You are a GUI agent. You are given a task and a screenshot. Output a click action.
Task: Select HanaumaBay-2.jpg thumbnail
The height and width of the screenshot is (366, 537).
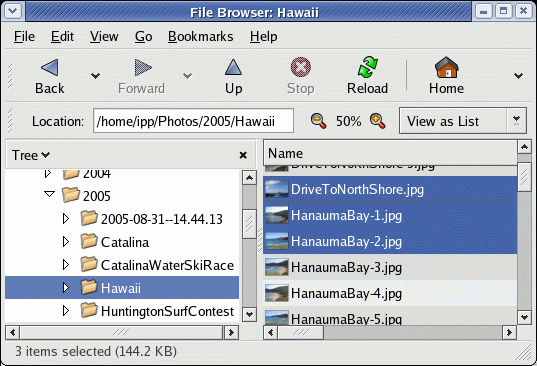[277, 241]
